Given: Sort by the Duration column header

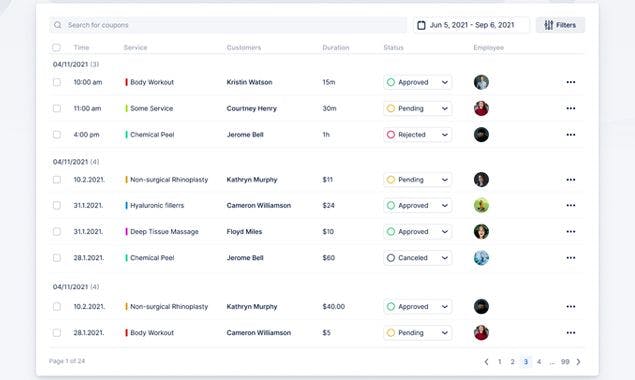Looking at the screenshot, I should (336, 47).
